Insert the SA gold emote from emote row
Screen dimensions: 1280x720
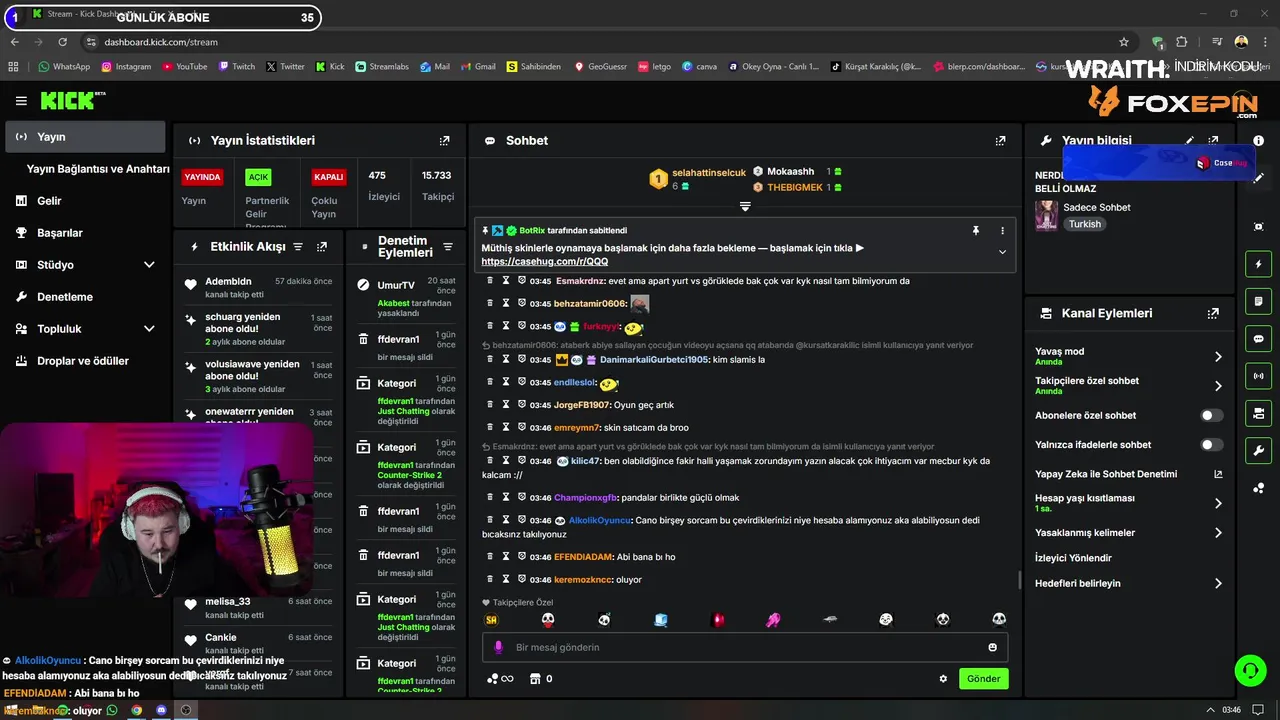point(491,620)
